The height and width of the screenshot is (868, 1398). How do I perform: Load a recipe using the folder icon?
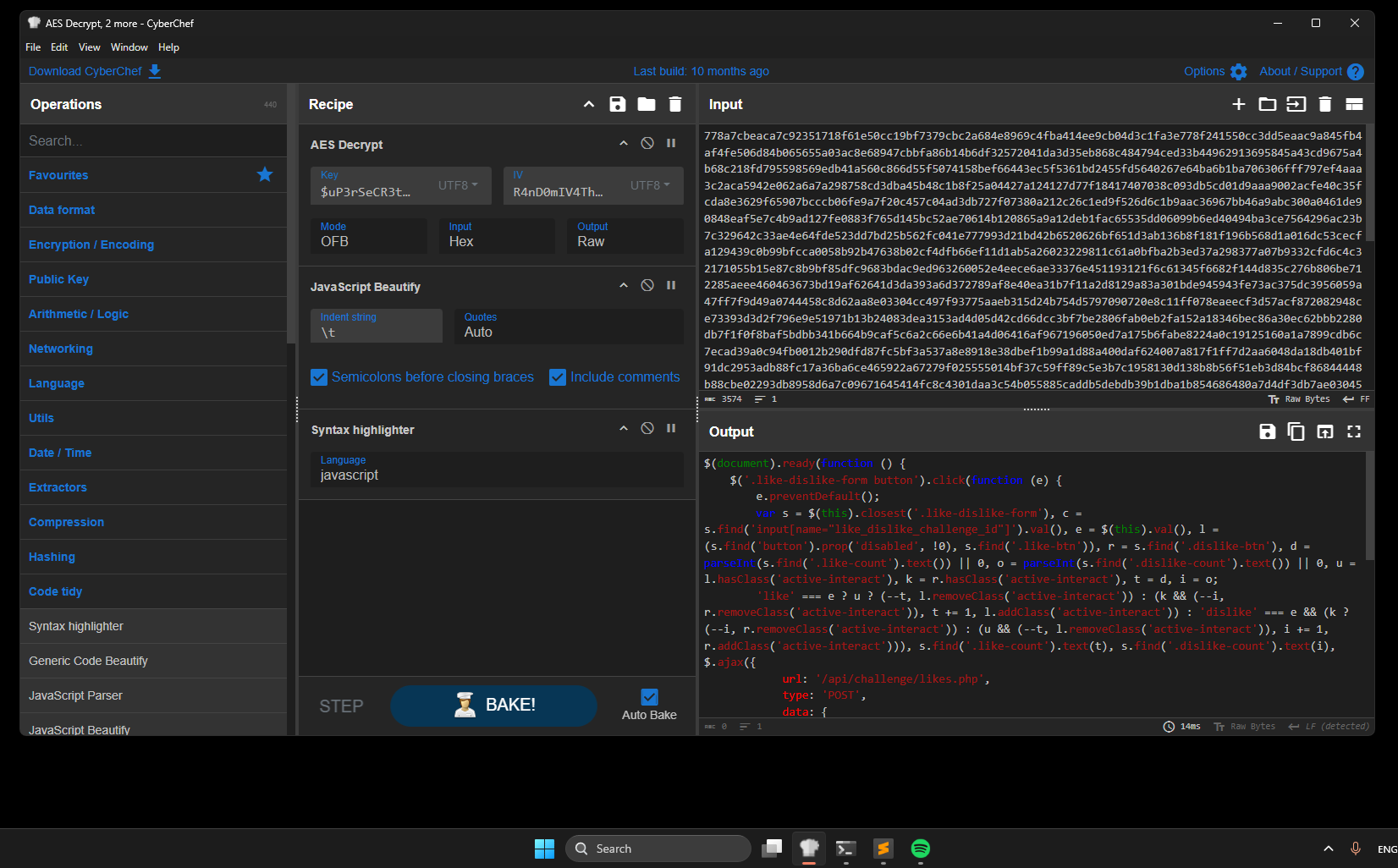(x=647, y=104)
